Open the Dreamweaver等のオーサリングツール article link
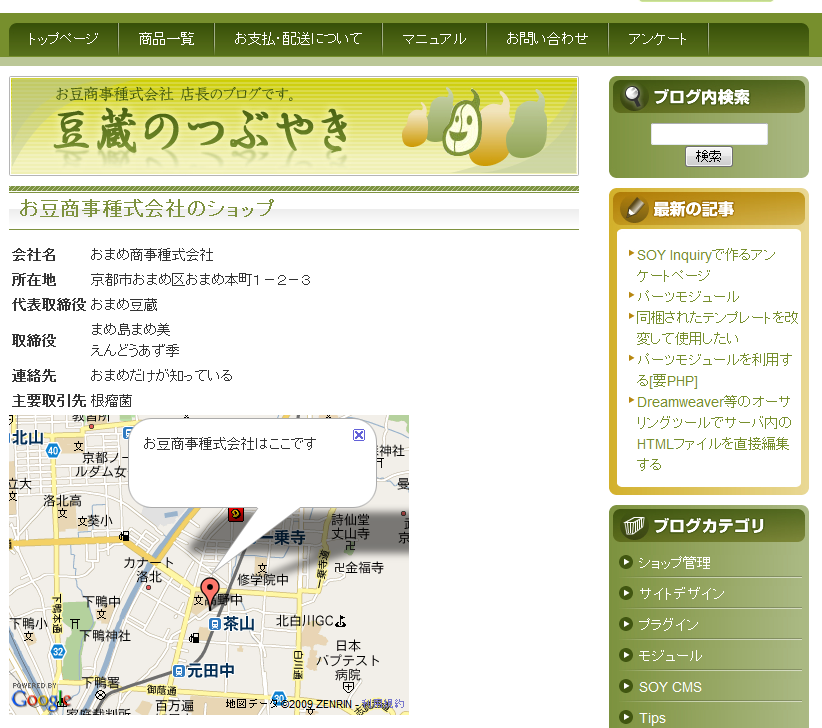The height and width of the screenshot is (728, 822). point(713,433)
